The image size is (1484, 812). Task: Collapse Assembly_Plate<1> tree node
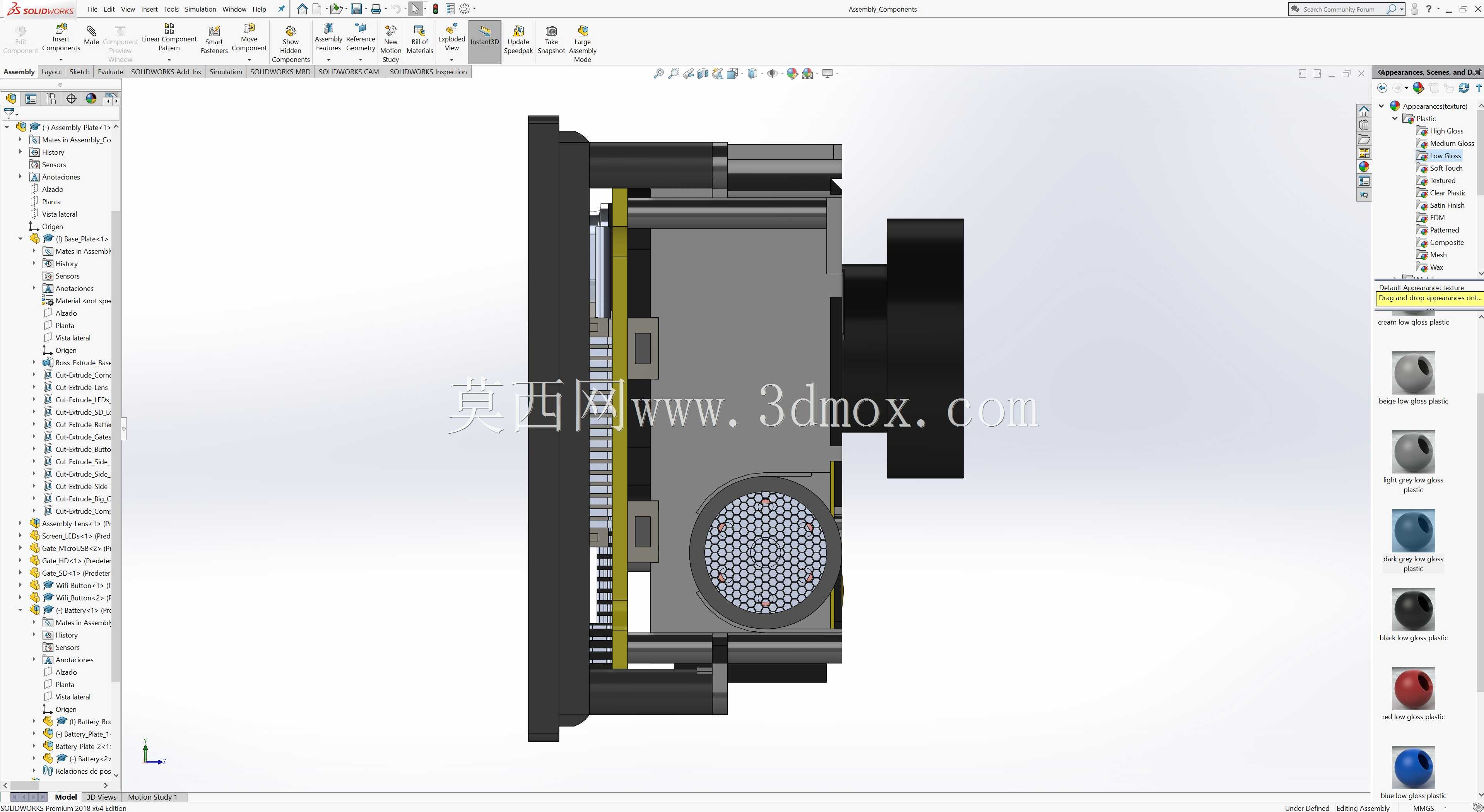(x=7, y=127)
